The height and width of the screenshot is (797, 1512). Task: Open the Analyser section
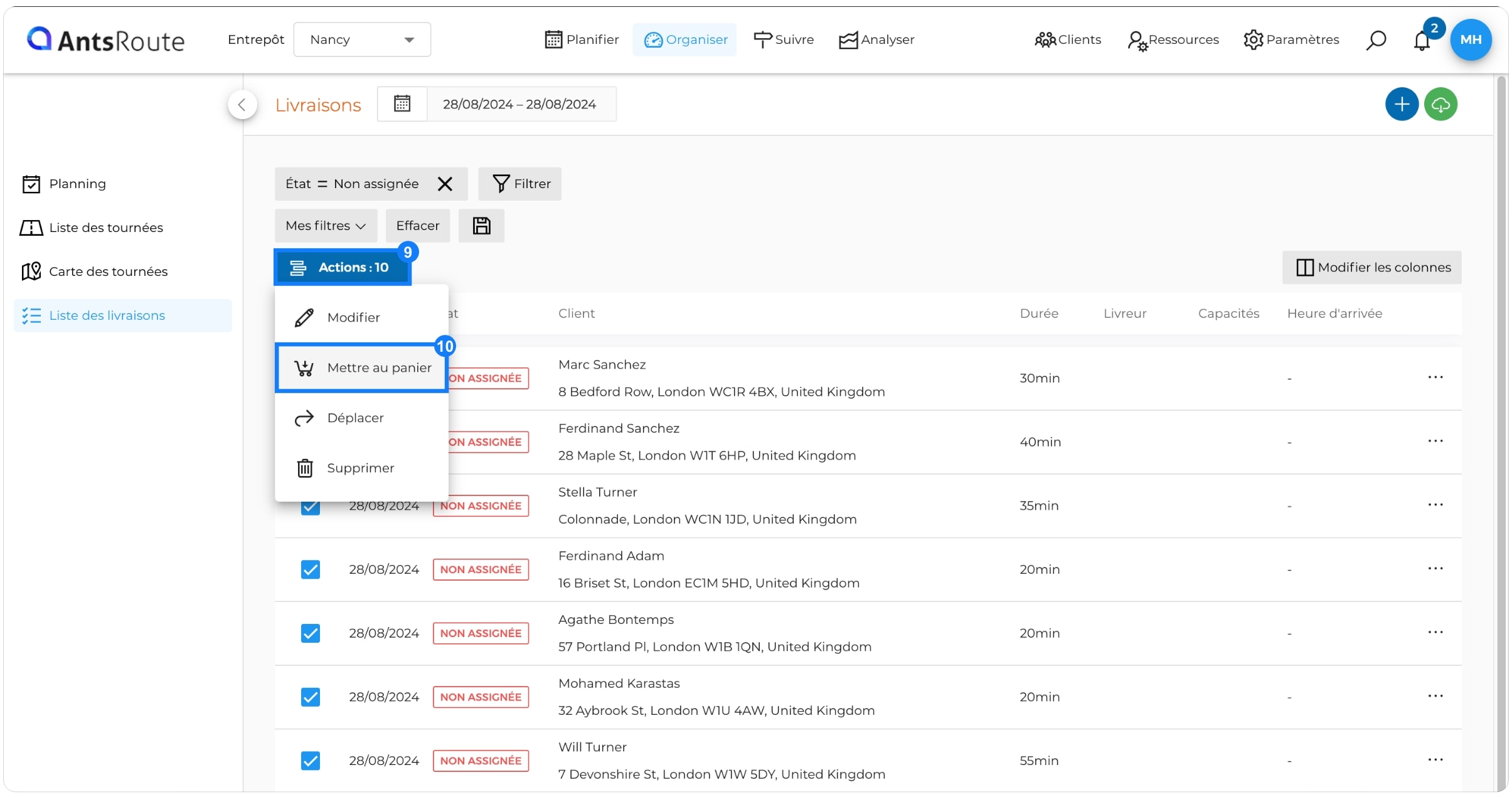[x=876, y=40]
